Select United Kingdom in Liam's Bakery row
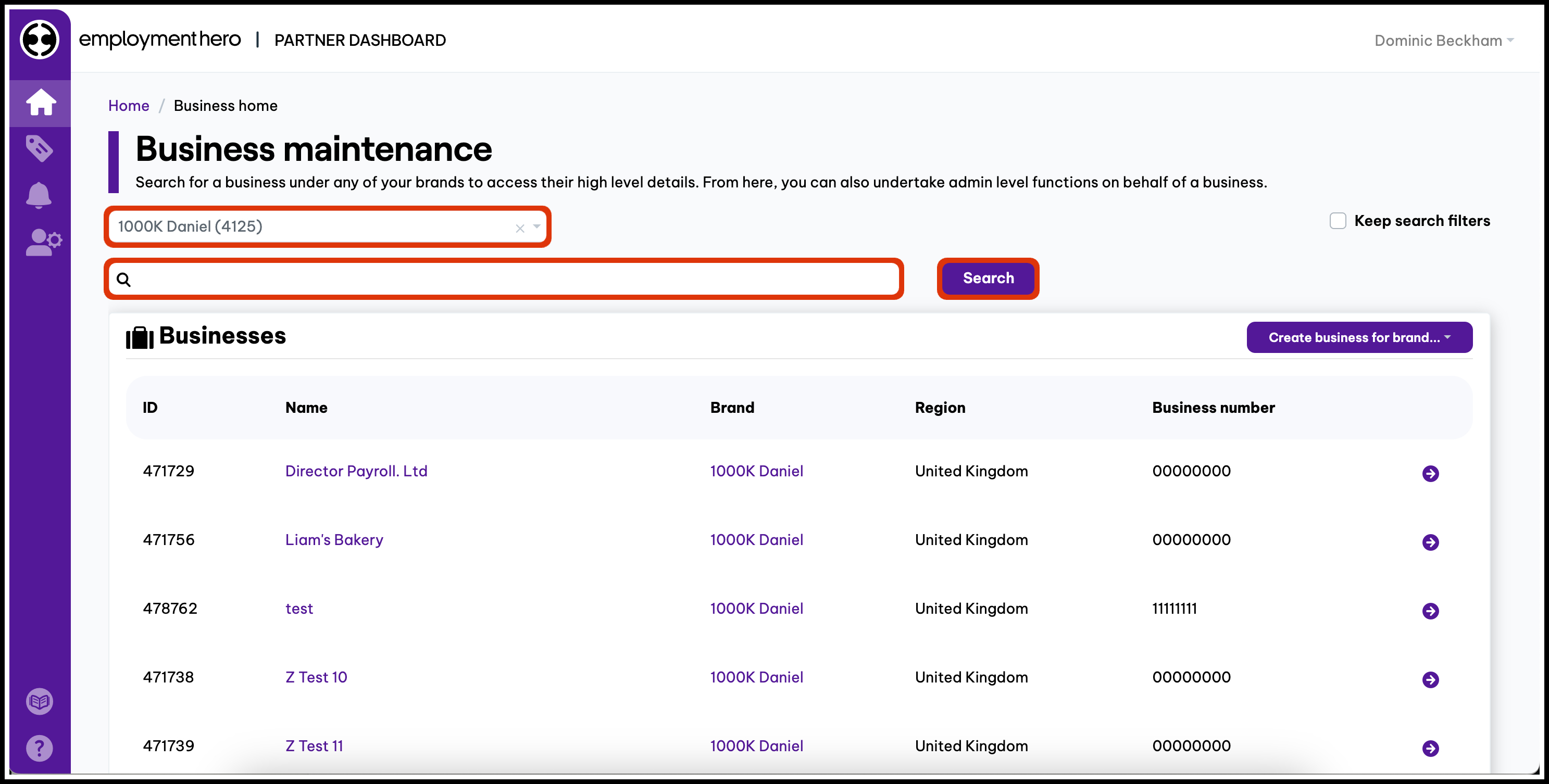Viewport: 1549px width, 784px height. pyautogui.click(x=971, y=540)
